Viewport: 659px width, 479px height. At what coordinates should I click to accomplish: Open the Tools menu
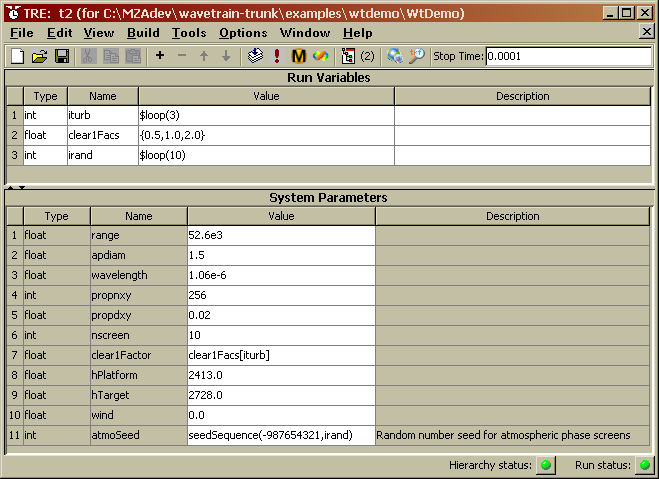[x=189, y=33]
